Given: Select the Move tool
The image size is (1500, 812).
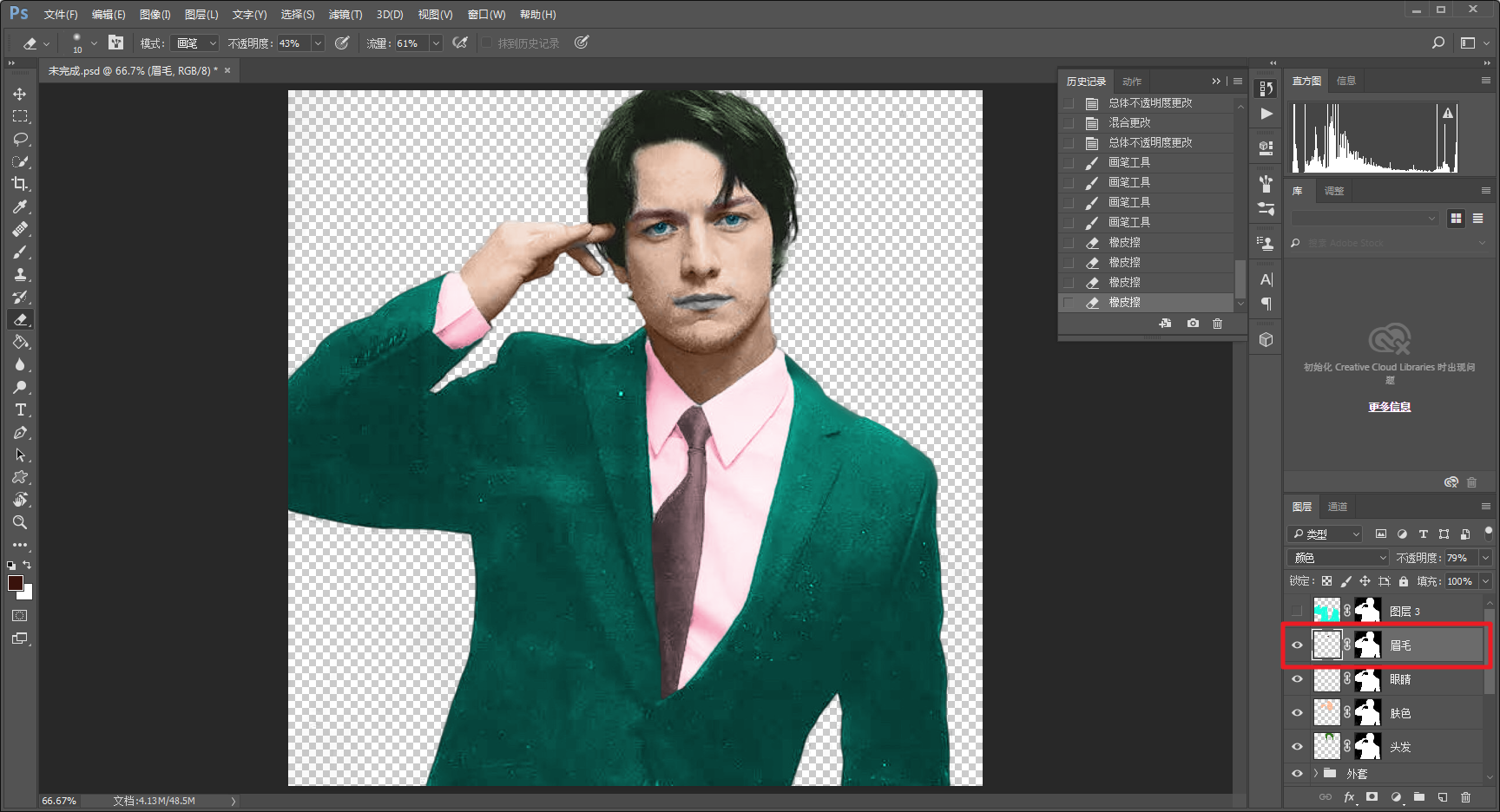Looking at the screenshot, I should click(20, 94).
